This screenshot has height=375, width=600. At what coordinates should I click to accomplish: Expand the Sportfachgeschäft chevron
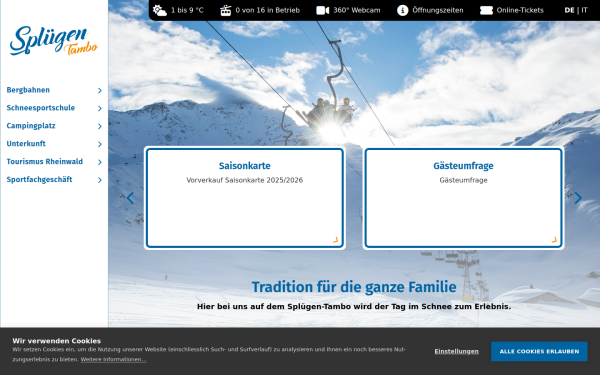pyautogui.click(x=99, y=180)
